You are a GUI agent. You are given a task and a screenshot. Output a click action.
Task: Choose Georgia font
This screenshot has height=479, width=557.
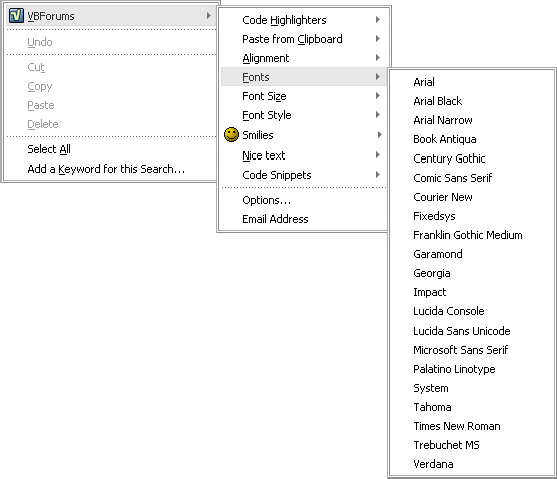(x=472, y=273)
